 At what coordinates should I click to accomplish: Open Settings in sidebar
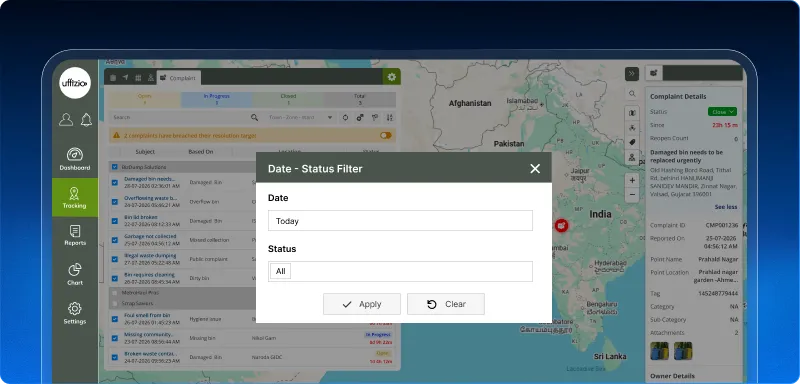click(x=74, y=313)
